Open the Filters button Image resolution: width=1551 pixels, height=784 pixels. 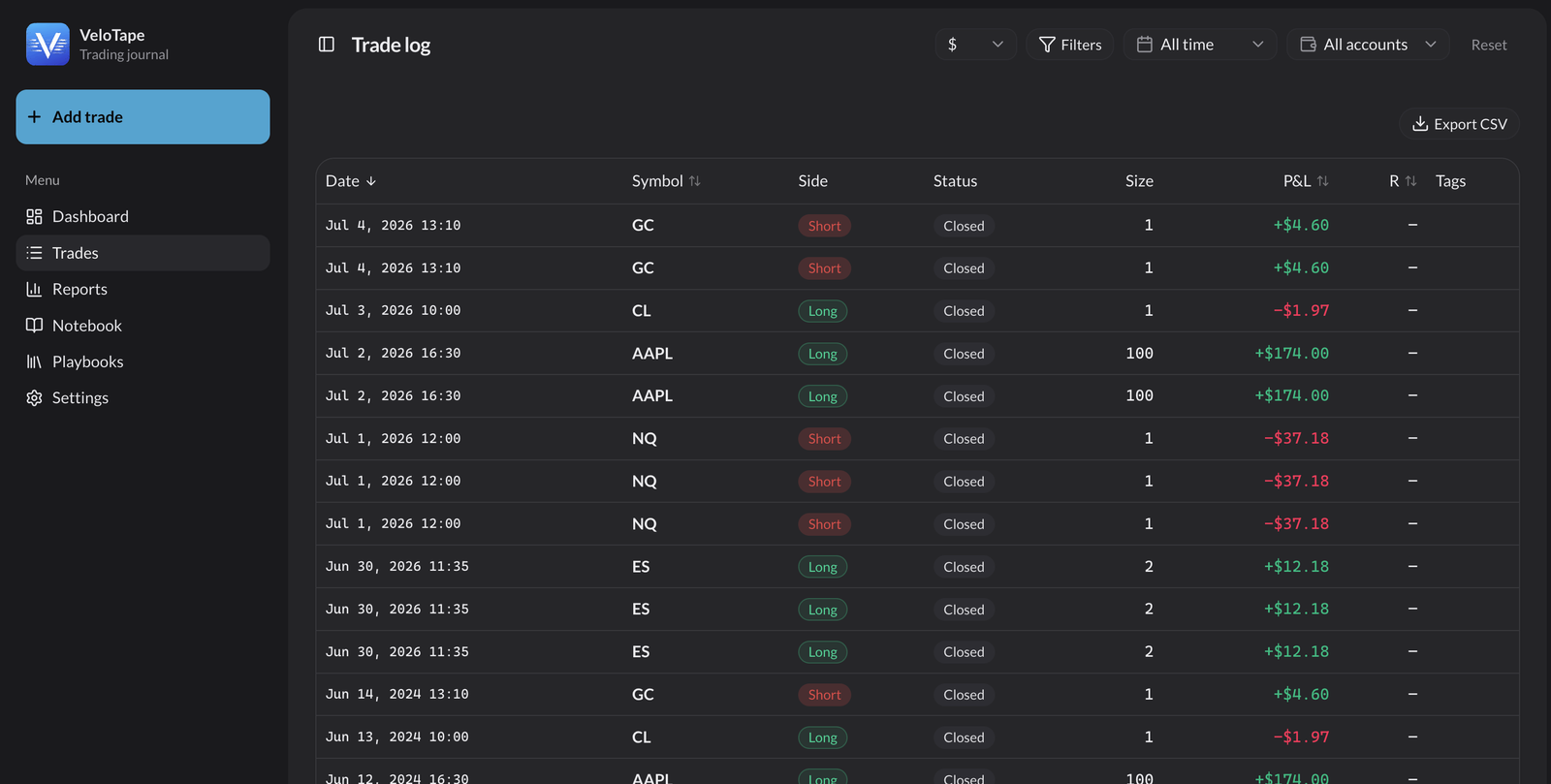[x=1070, y=45]
